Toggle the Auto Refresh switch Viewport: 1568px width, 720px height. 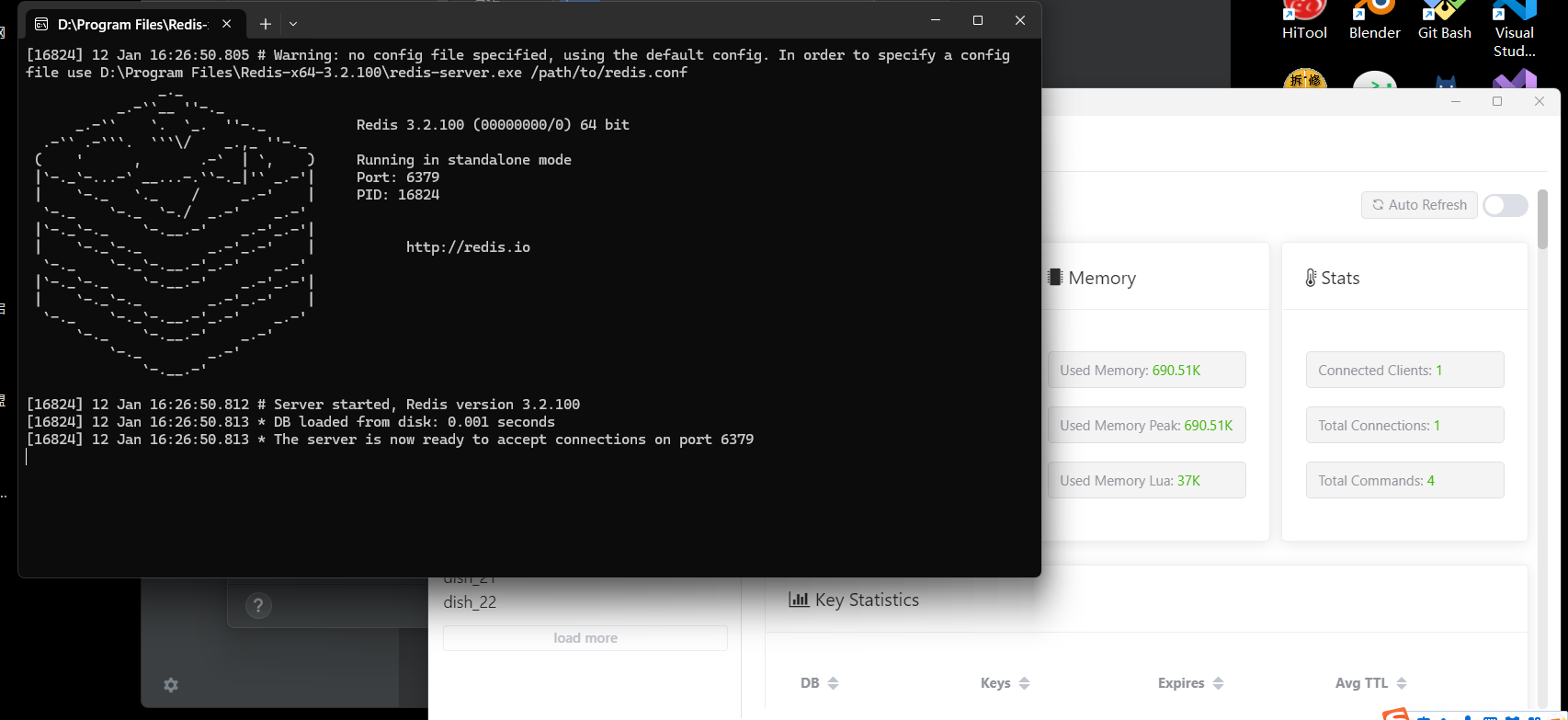(x=1506, y=205)
